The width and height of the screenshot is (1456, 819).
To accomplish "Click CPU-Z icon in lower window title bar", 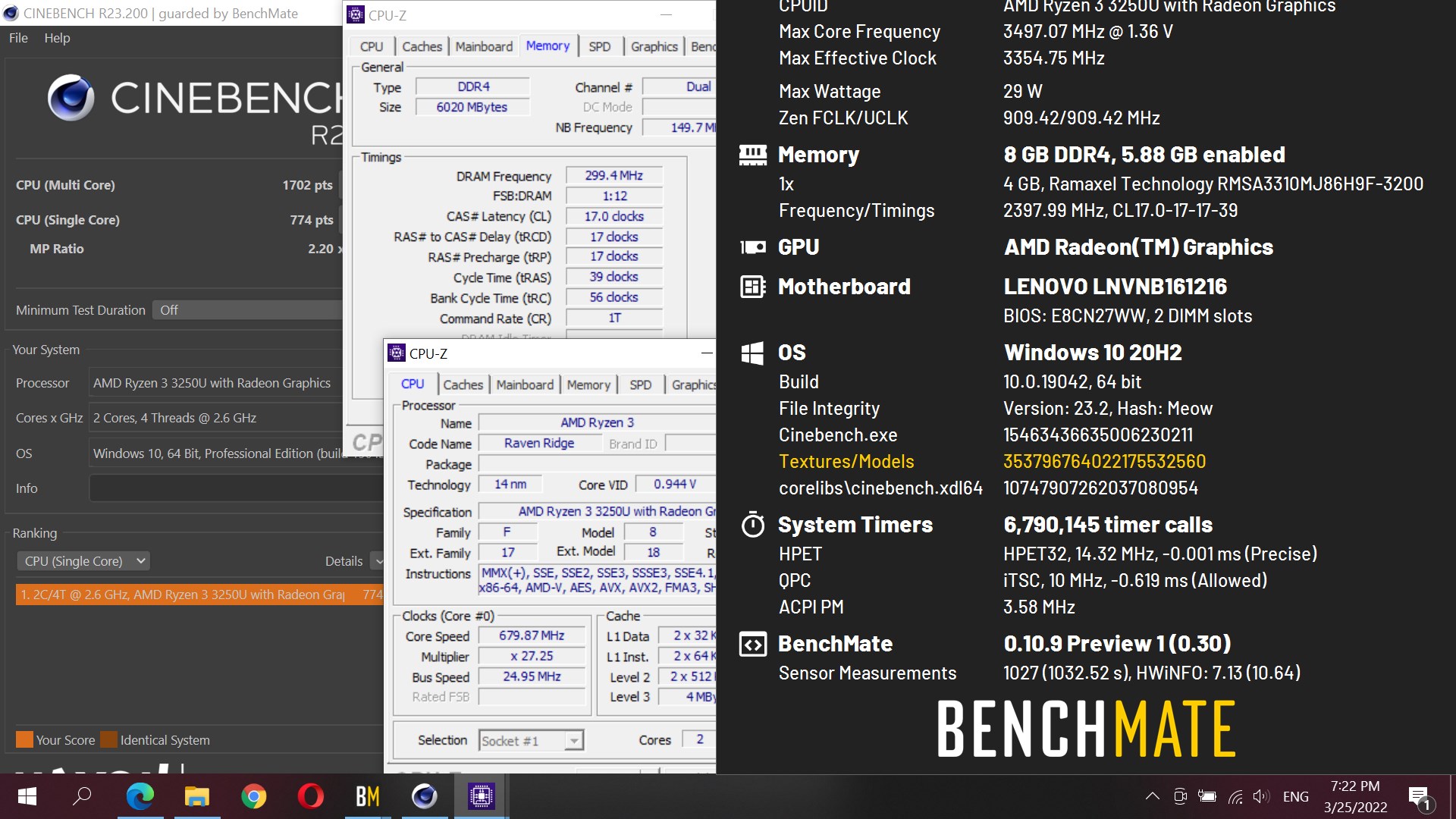I will pyautogui.click(x=397, y=353).
